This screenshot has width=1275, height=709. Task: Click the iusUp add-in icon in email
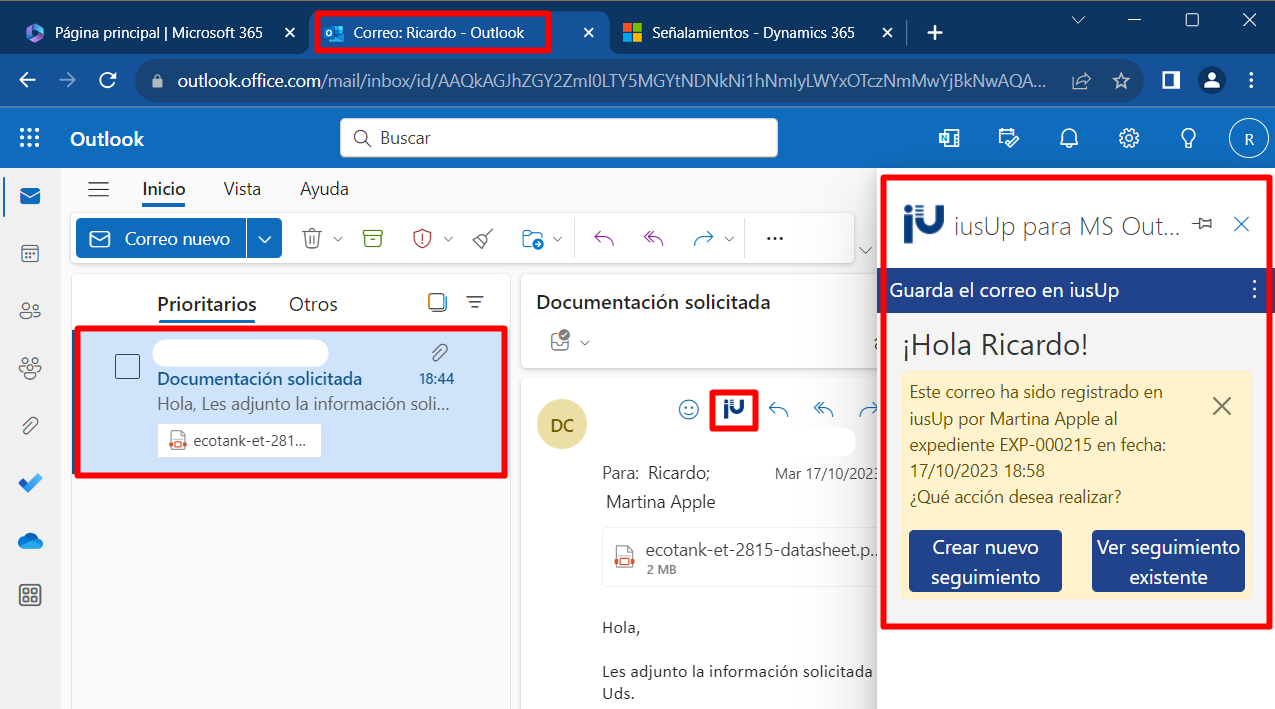734,410
